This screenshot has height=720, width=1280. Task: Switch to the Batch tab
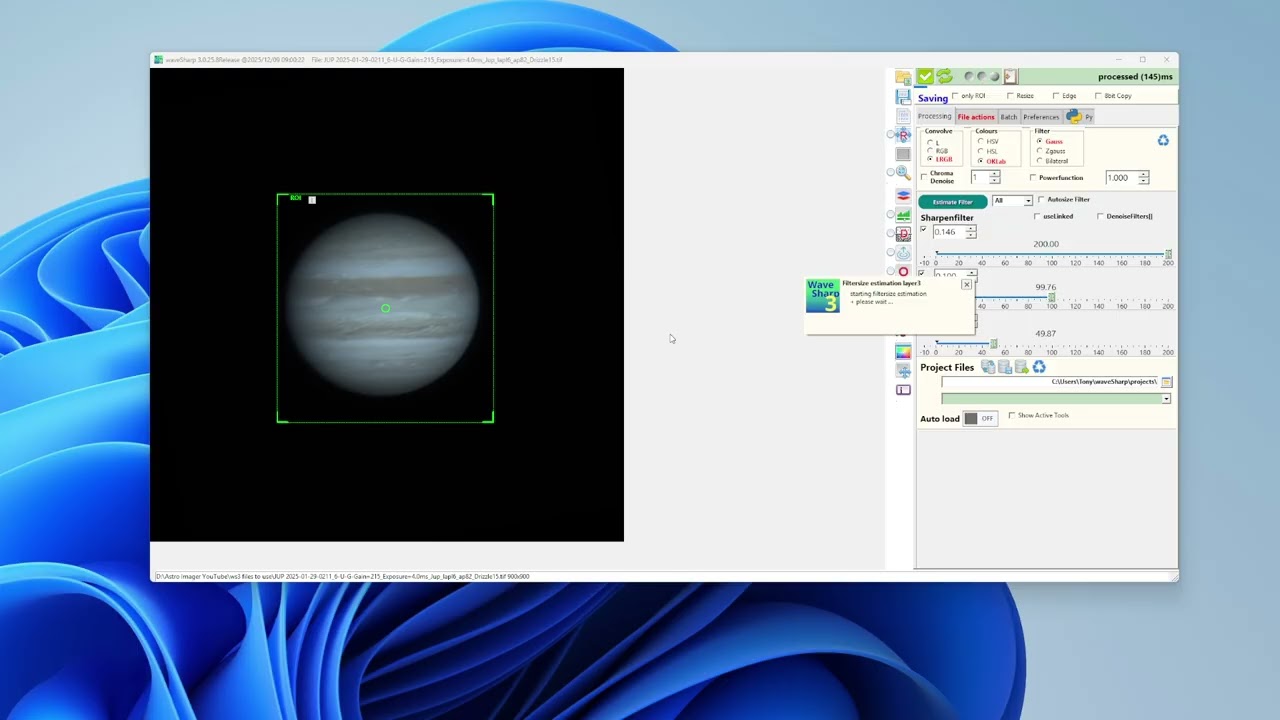pyautogui.click(x=1009, y=116)
